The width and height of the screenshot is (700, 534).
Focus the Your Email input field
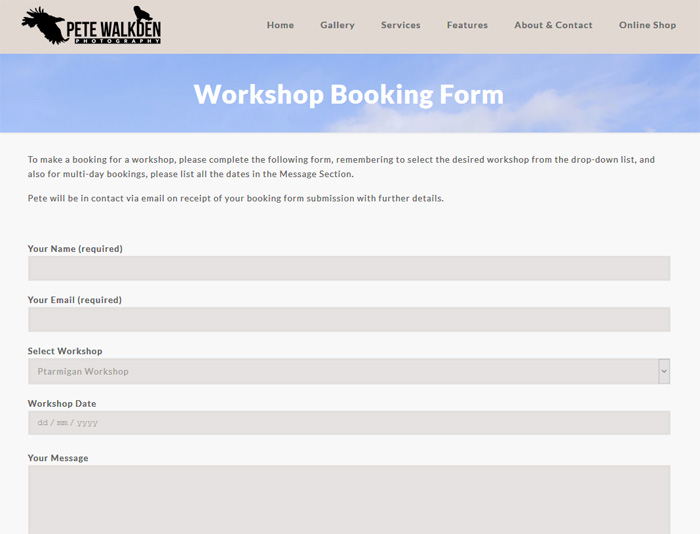pyautogui.click(x=349, y=319)
